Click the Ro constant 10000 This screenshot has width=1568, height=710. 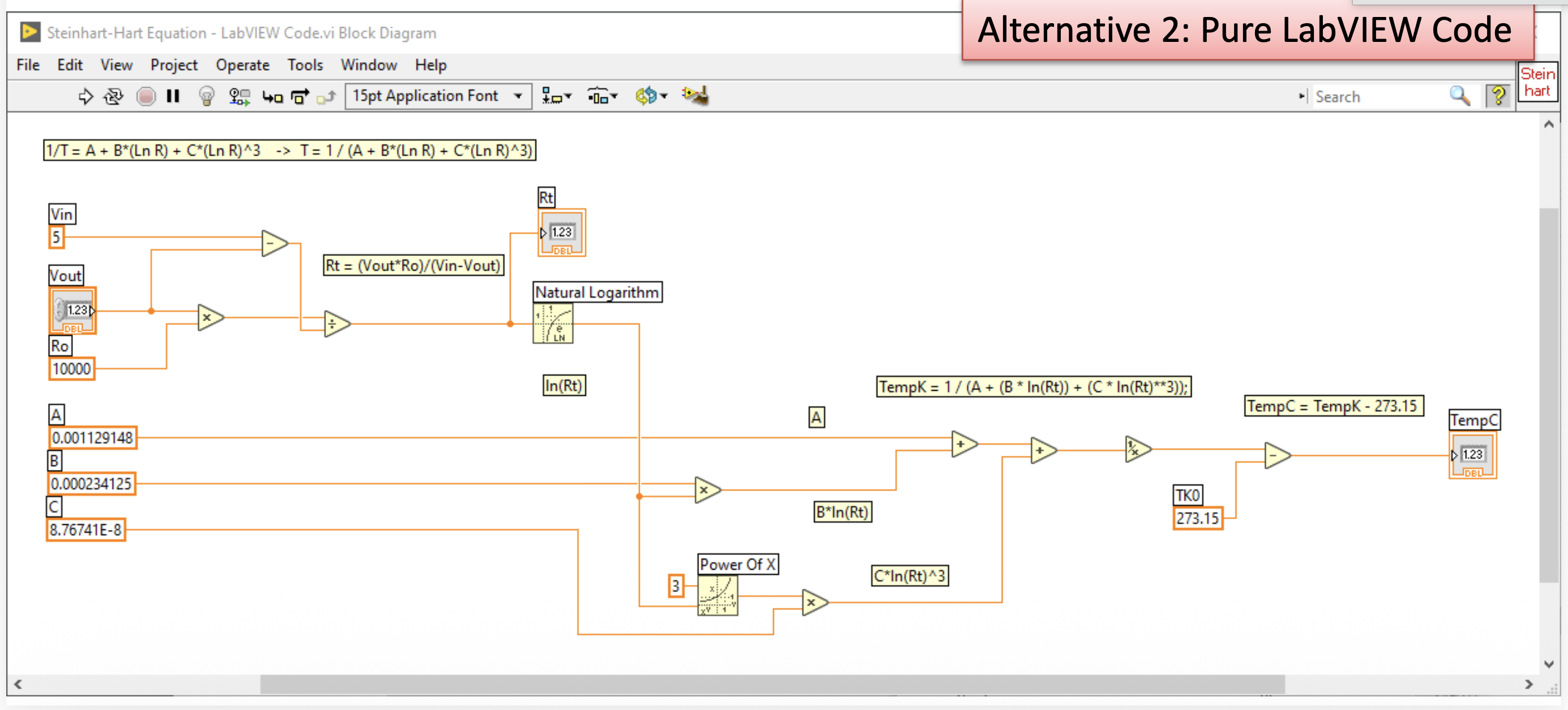[x=72, y=369]
